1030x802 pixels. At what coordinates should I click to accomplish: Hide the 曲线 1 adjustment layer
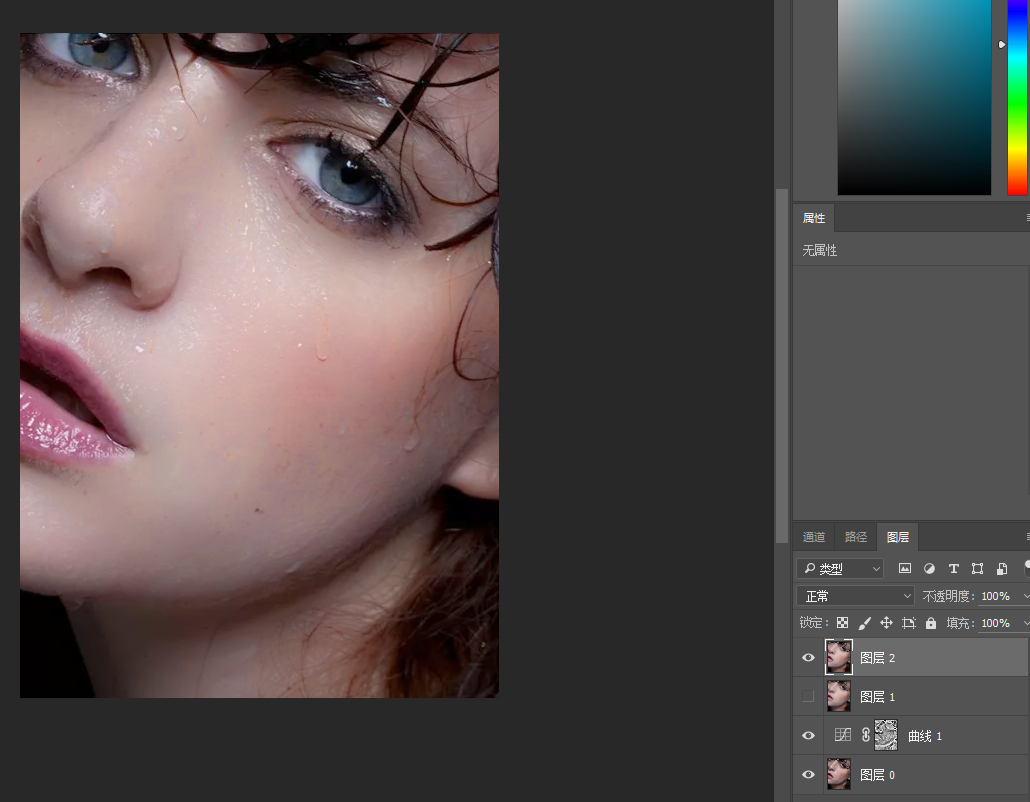pos(809,736)
